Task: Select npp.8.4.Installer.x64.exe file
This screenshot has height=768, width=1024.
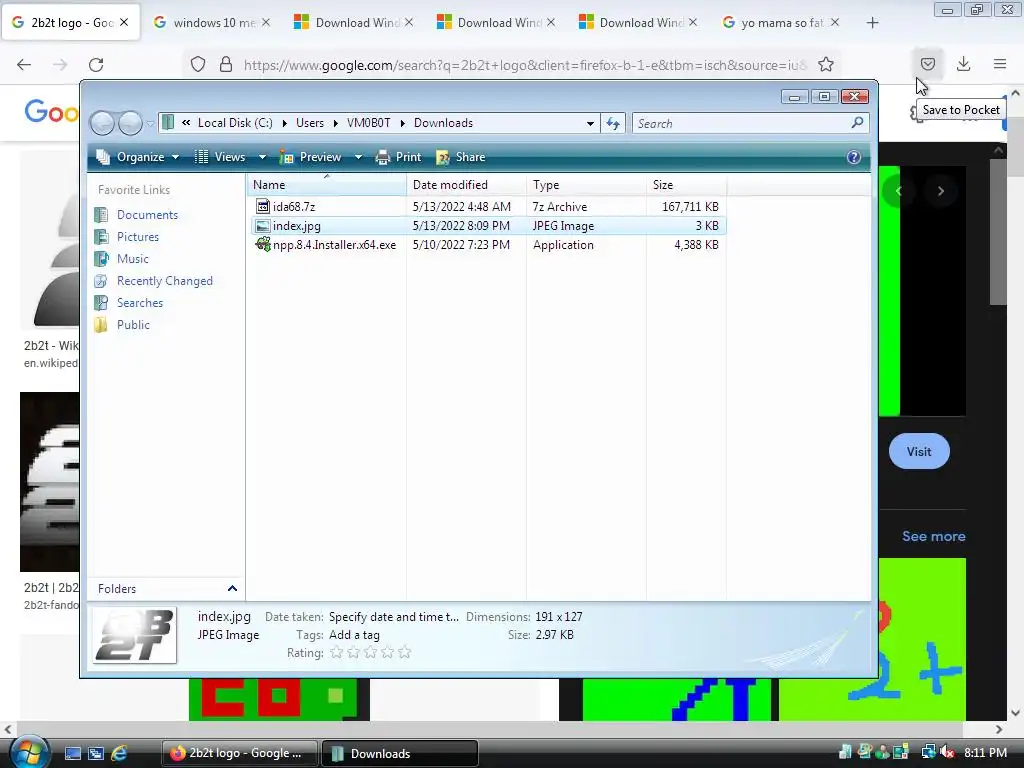Action: pyautogui.click(x=334, y=245)
